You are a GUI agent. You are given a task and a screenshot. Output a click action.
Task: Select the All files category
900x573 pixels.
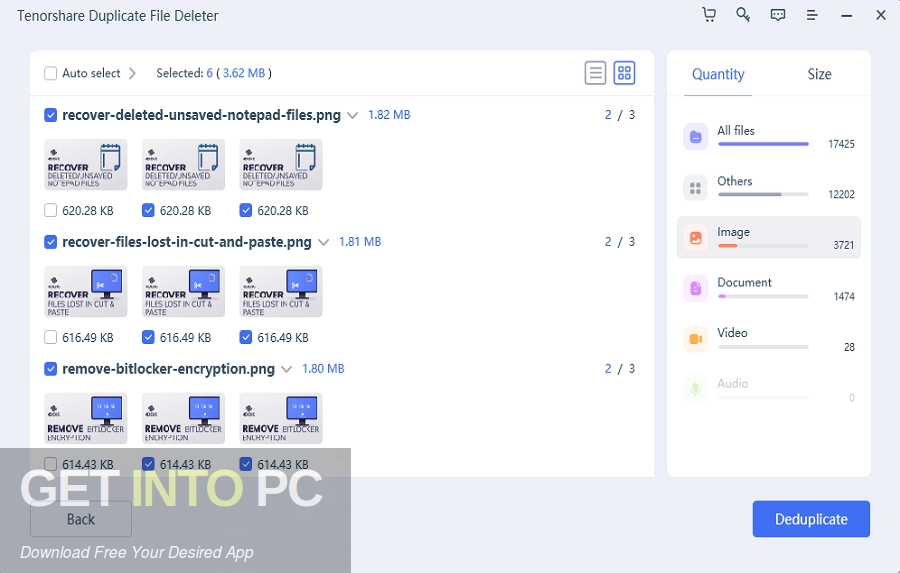[769, 137]
